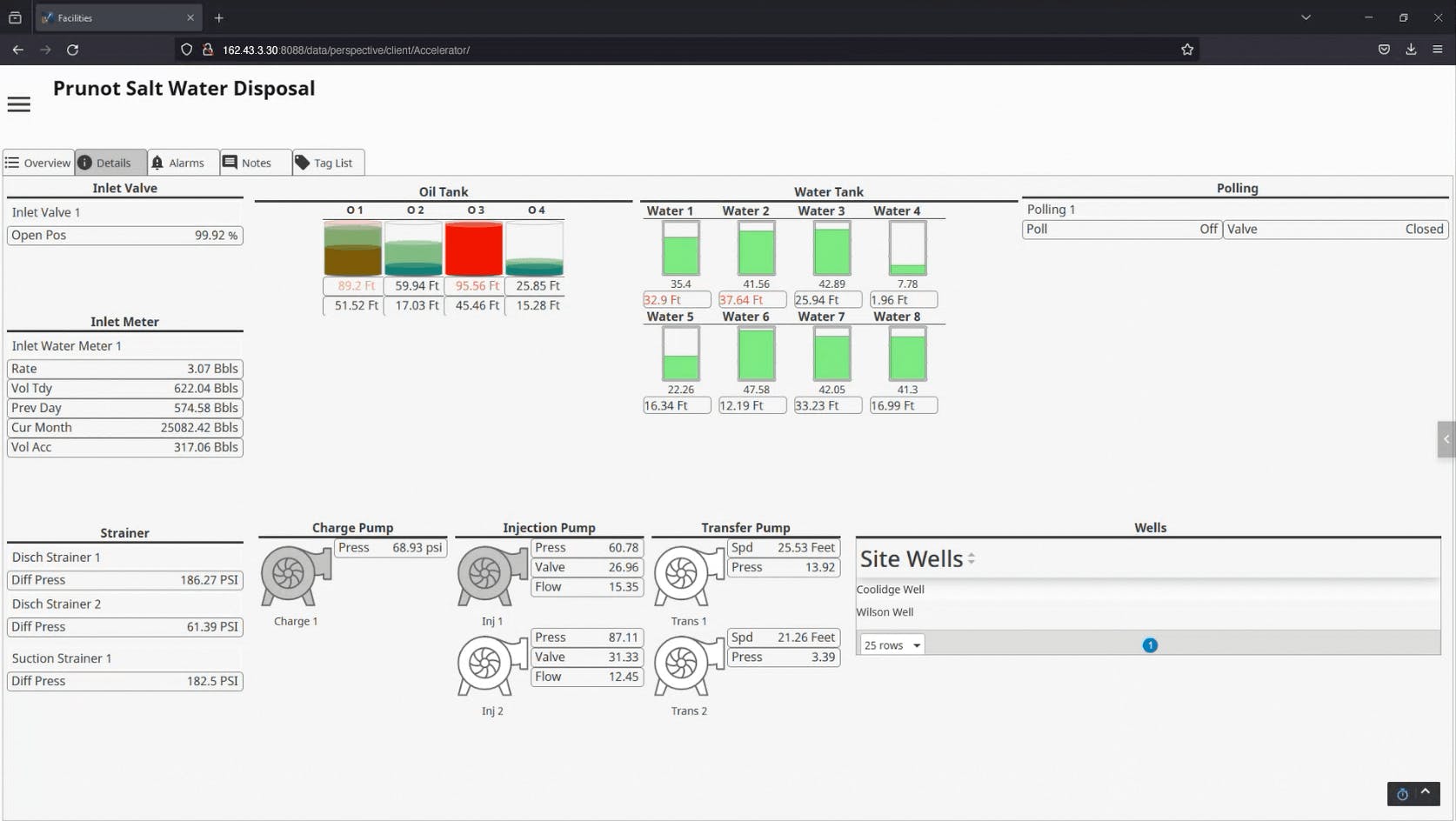The height and width of the screenshot is (821, 1456).
Task: Click the blue notification badge in Wells table
Action: (1150, 645)
